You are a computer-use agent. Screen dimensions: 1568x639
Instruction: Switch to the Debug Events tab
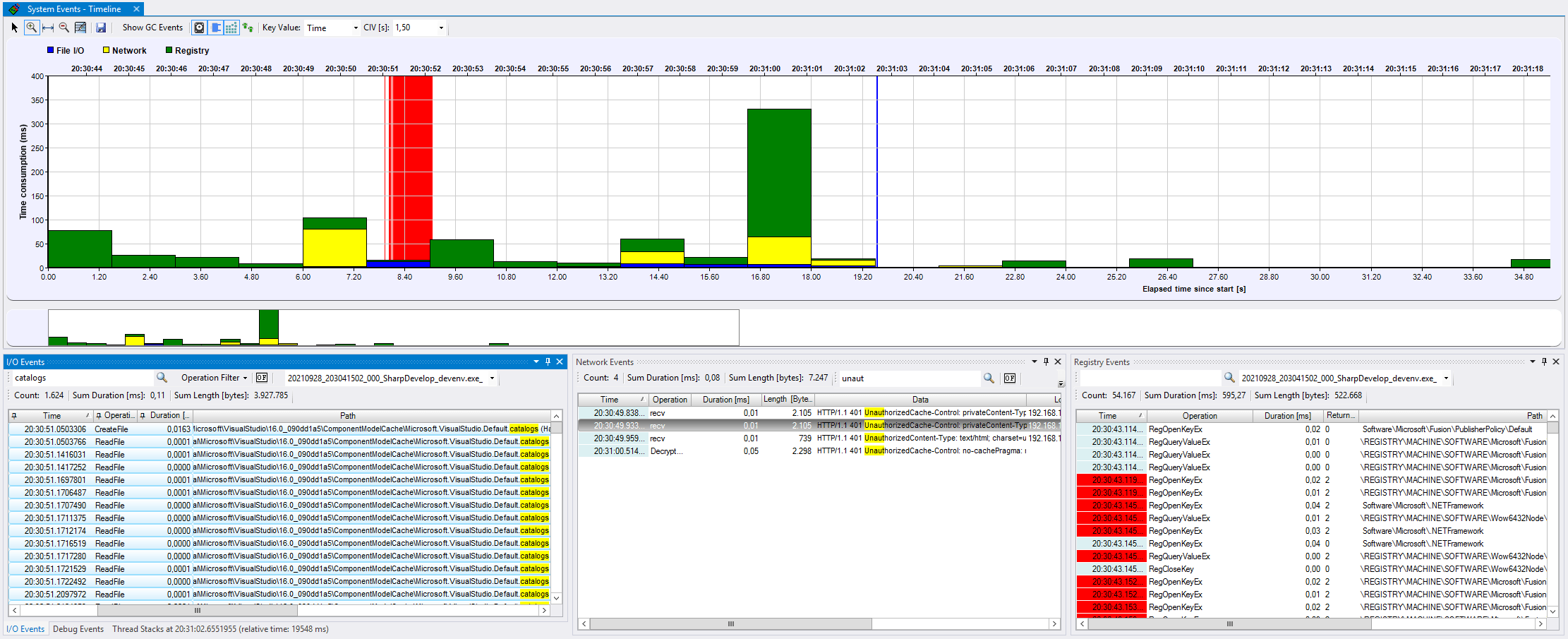[x=78, y=628]
